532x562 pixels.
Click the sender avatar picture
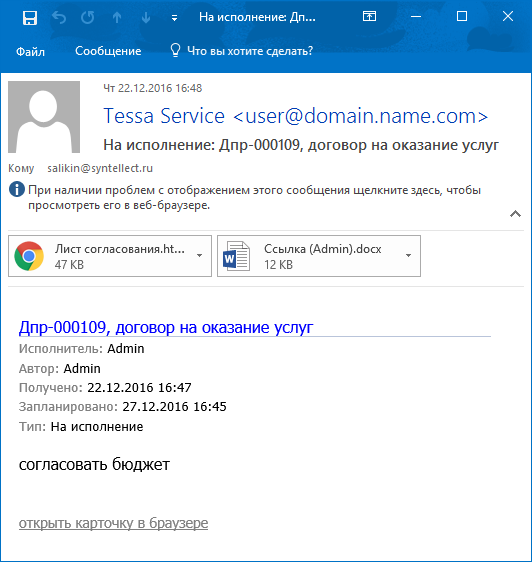click(44, 117)
